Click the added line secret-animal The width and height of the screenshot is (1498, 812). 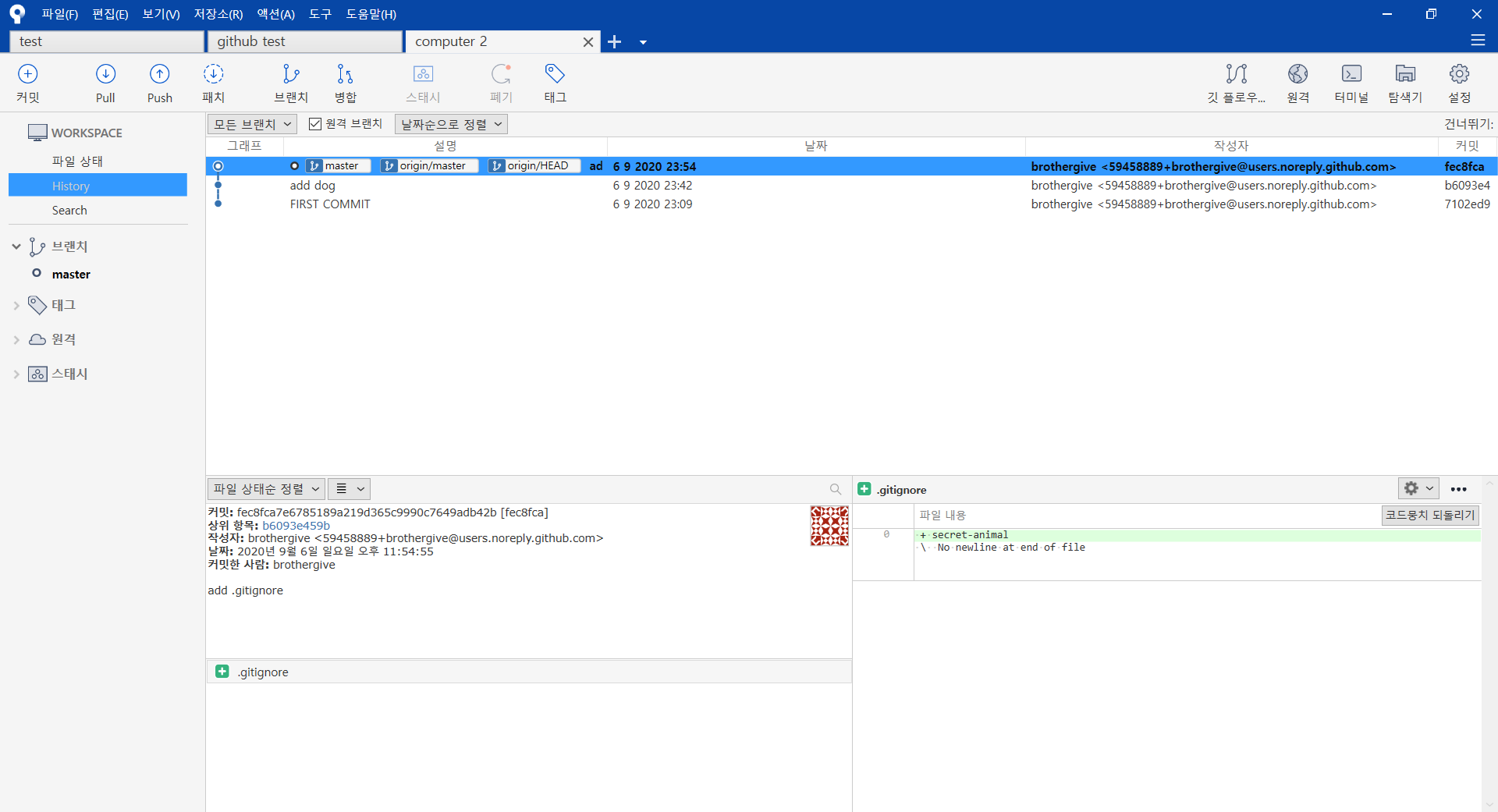pos(1197,534)
